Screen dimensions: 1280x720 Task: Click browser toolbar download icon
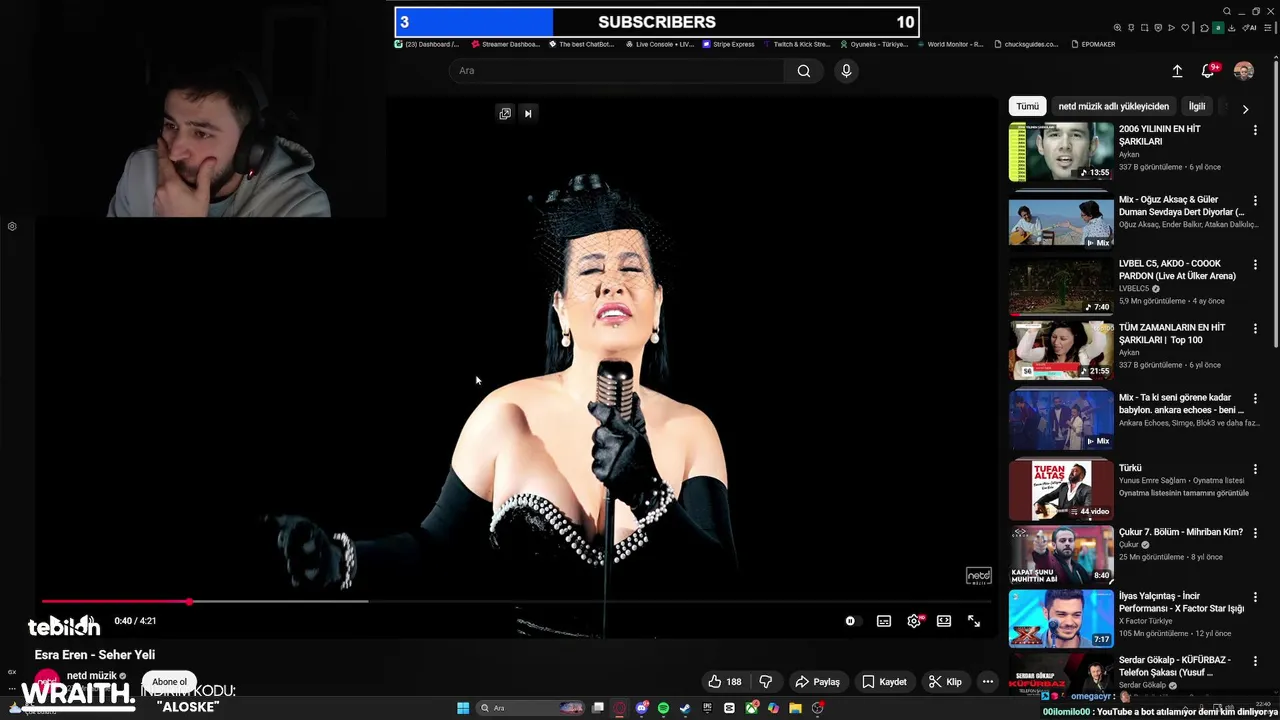click(x=1232, y=28)
